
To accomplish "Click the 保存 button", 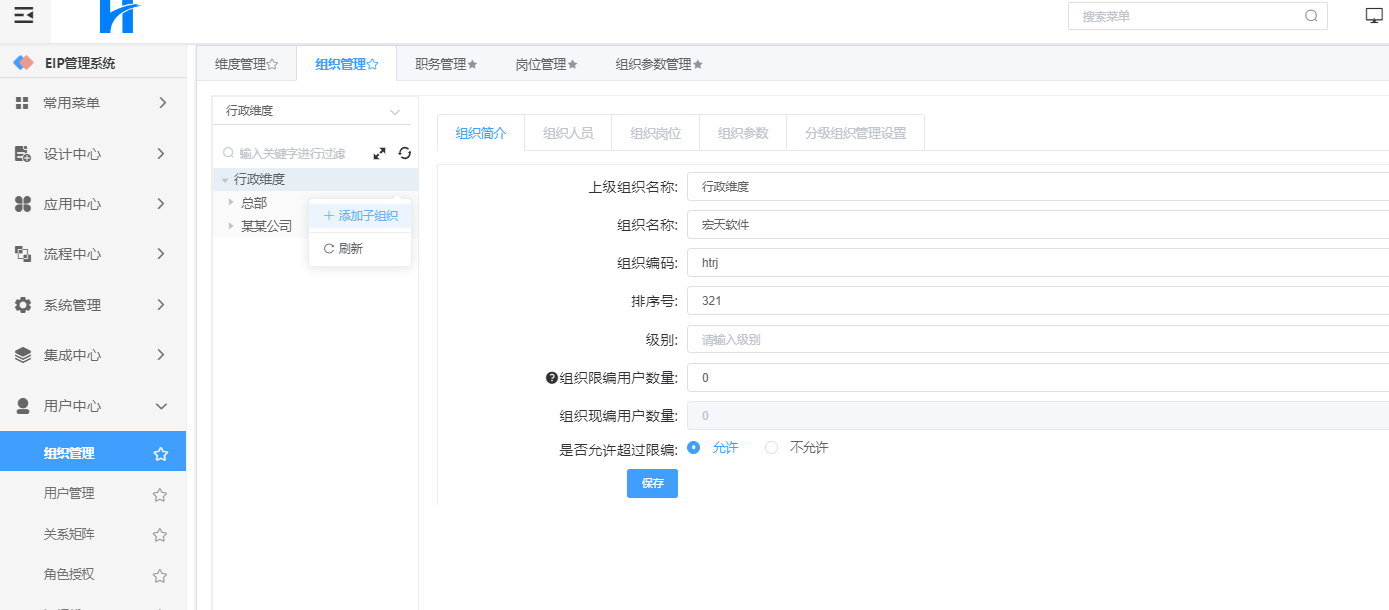I will (x=652, y=483).
